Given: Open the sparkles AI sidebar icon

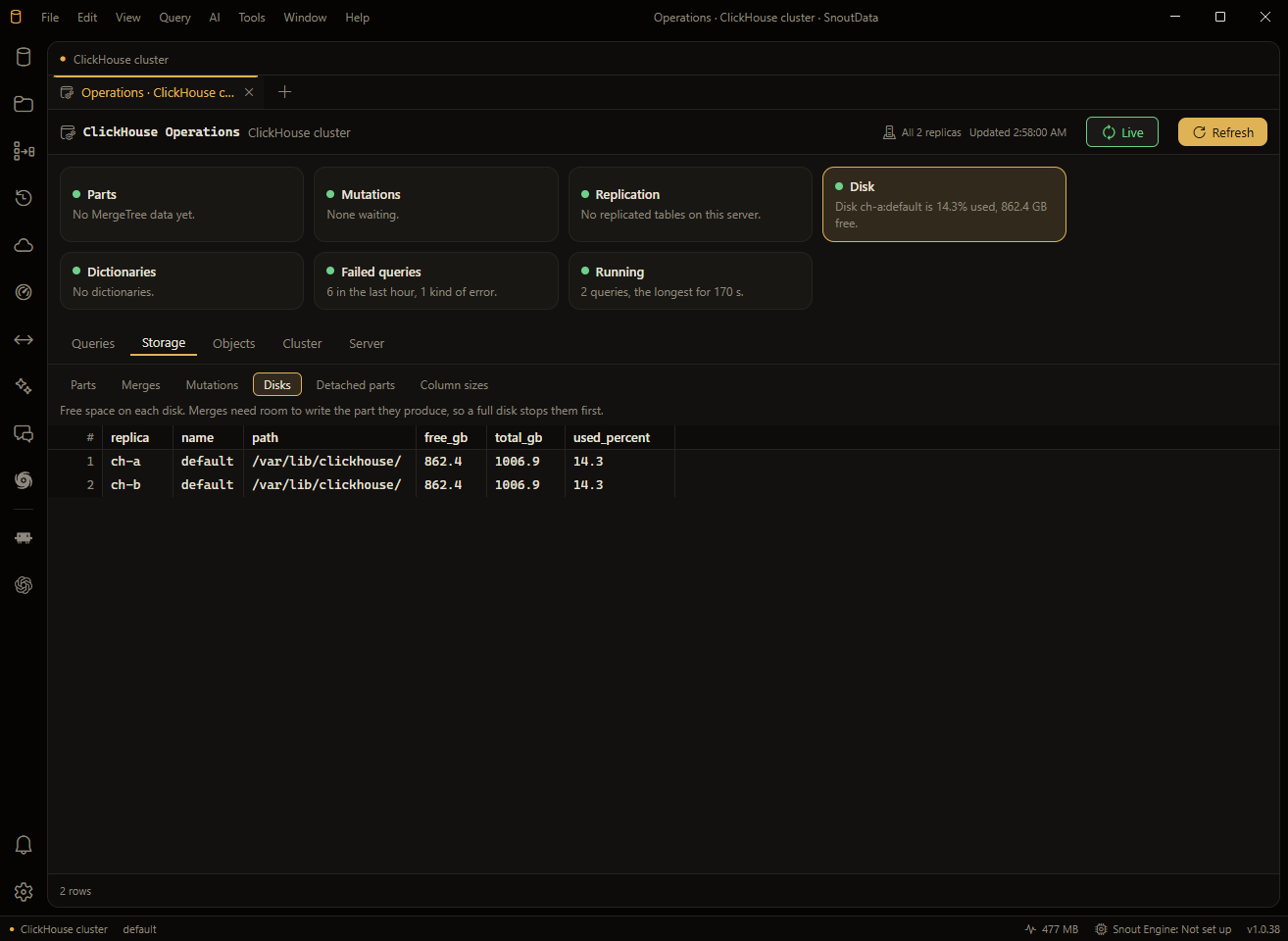Looking at the screenshot, I should point(24,386).
